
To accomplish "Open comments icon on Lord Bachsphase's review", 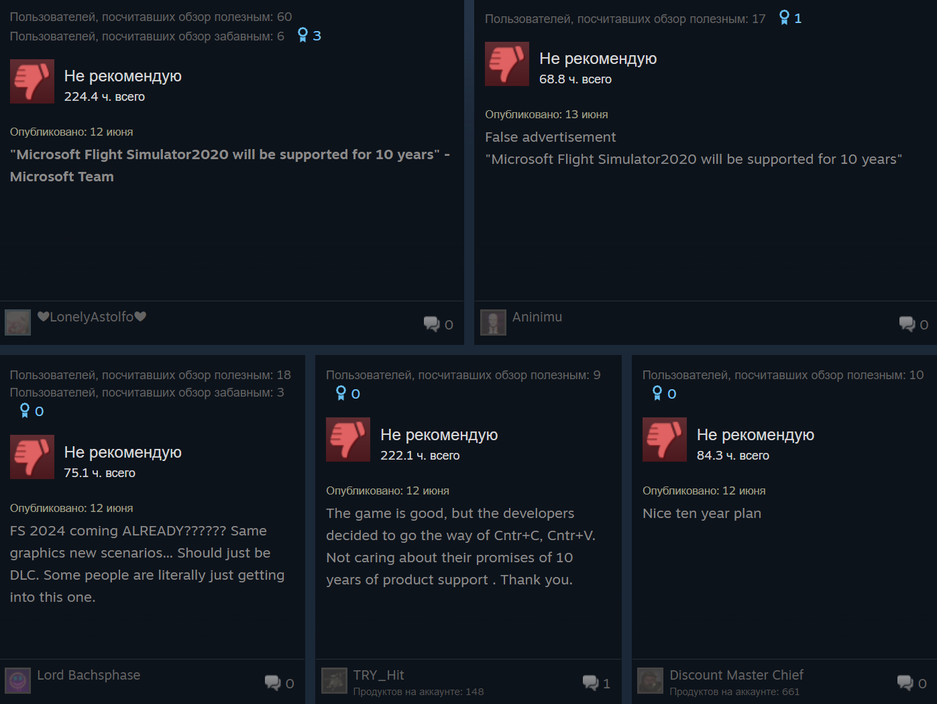I will [272, 682].
